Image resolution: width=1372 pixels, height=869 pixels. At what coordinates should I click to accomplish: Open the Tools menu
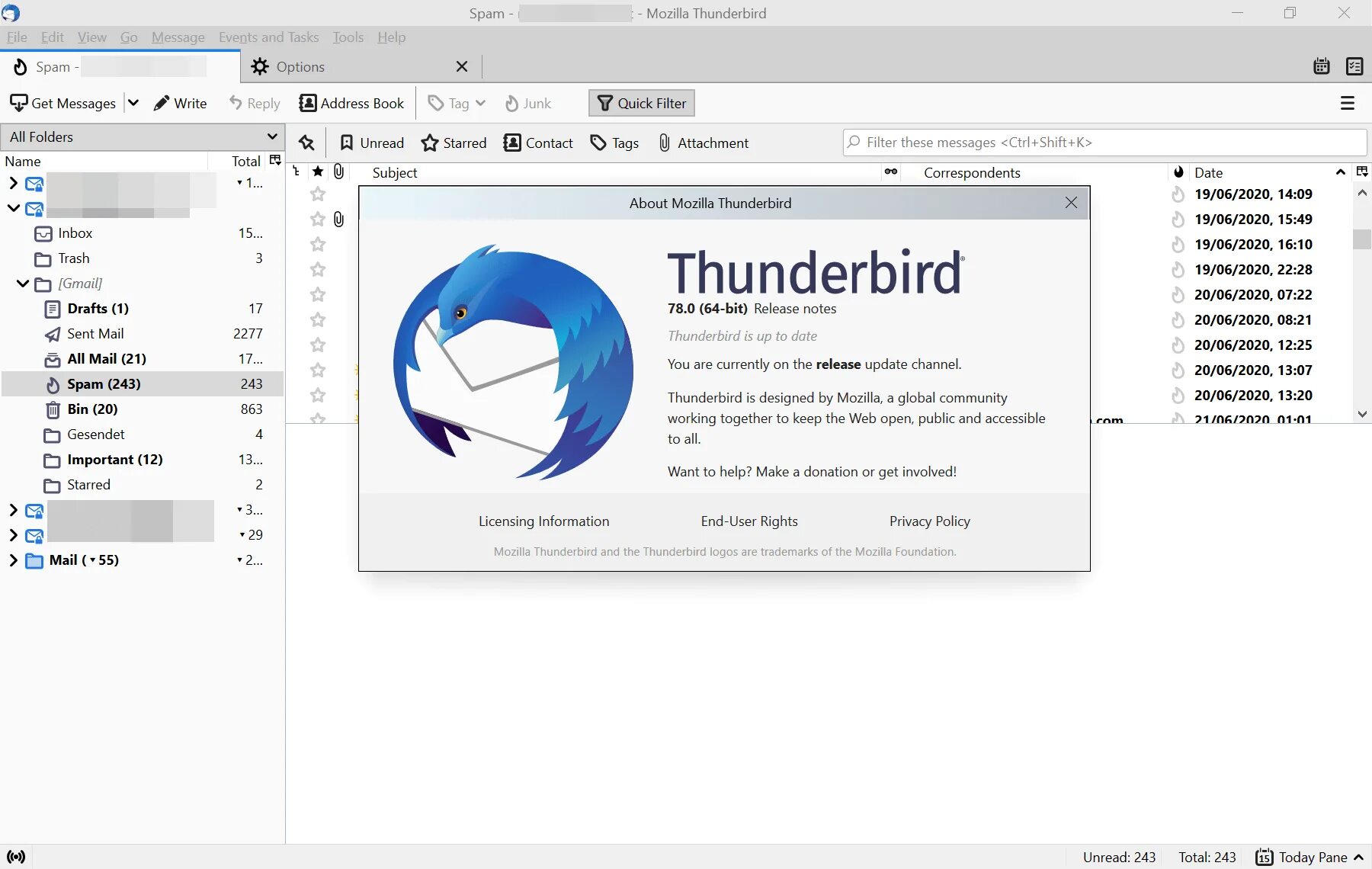(348, 37)
